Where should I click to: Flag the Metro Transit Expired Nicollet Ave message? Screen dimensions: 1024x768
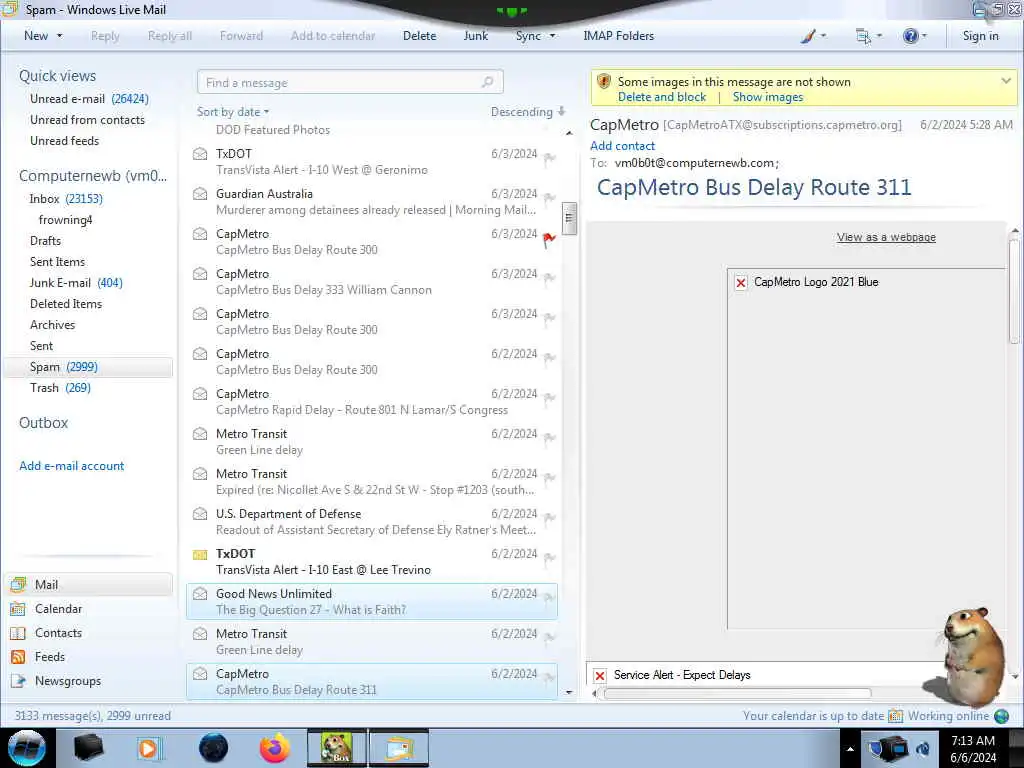[549, 479]
